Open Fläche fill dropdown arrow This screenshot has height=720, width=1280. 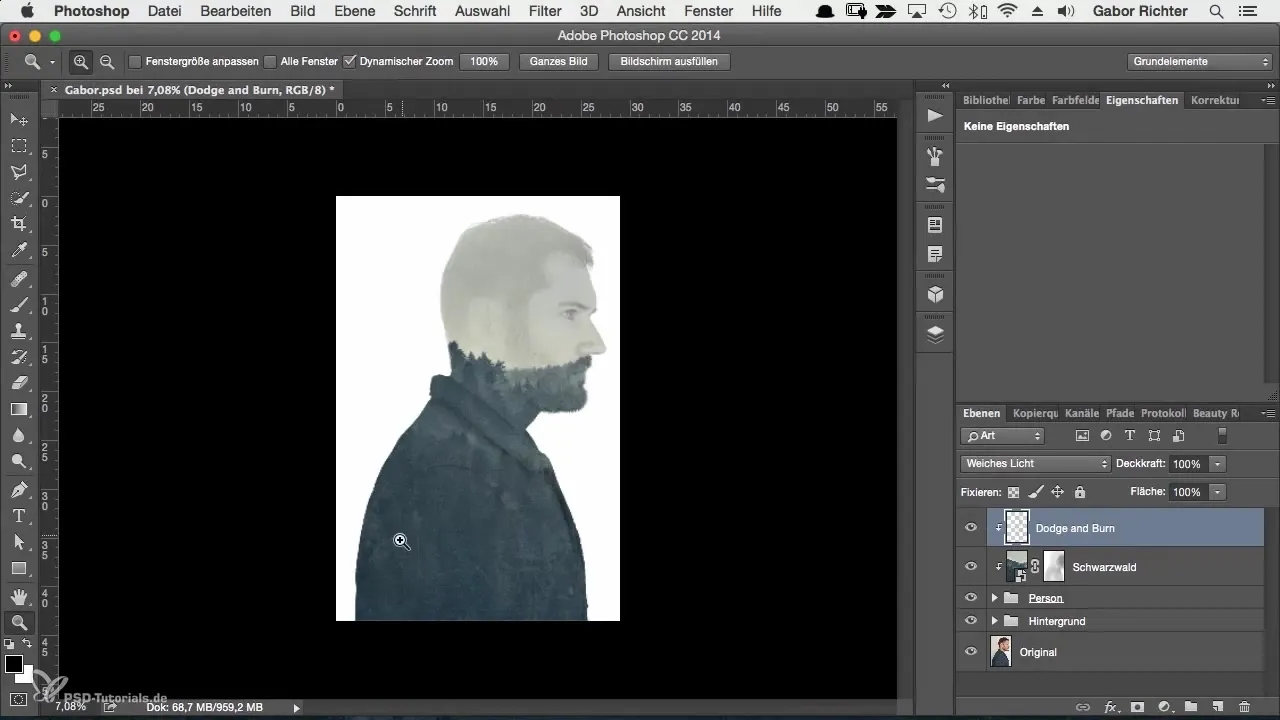click(x=1217, y=492)
